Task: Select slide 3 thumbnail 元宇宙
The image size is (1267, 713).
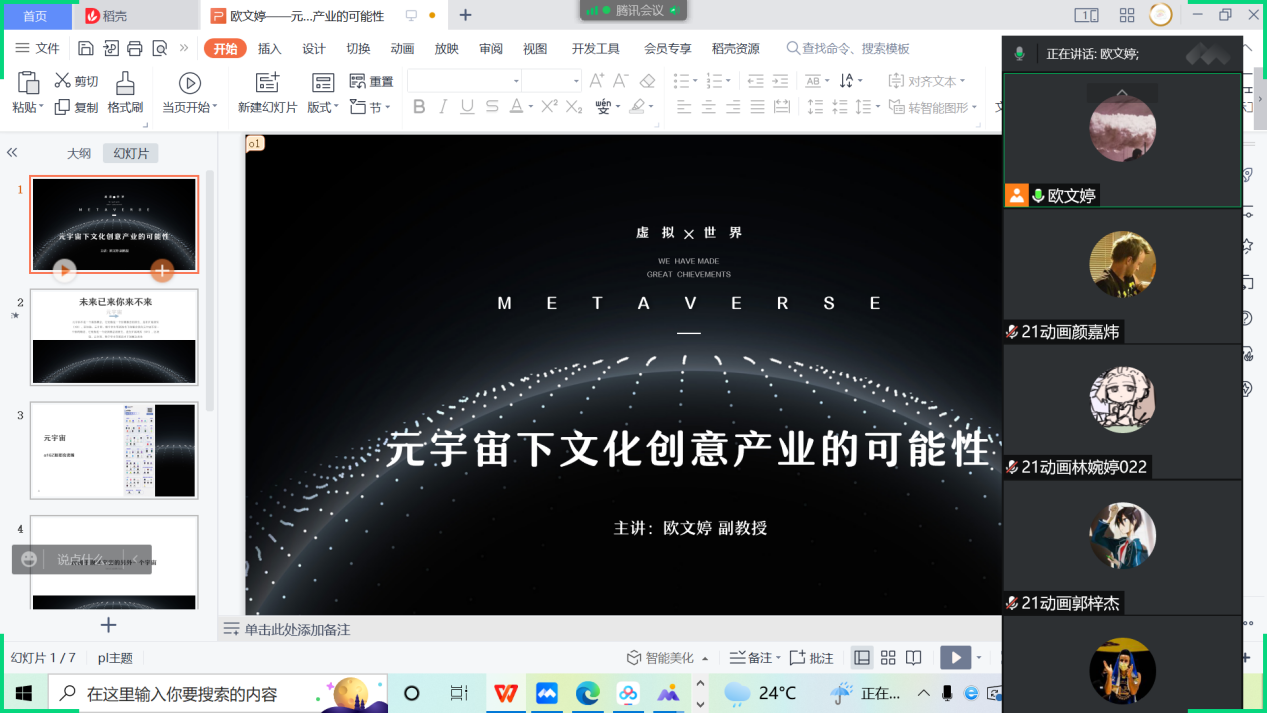Action: [114, 450]
